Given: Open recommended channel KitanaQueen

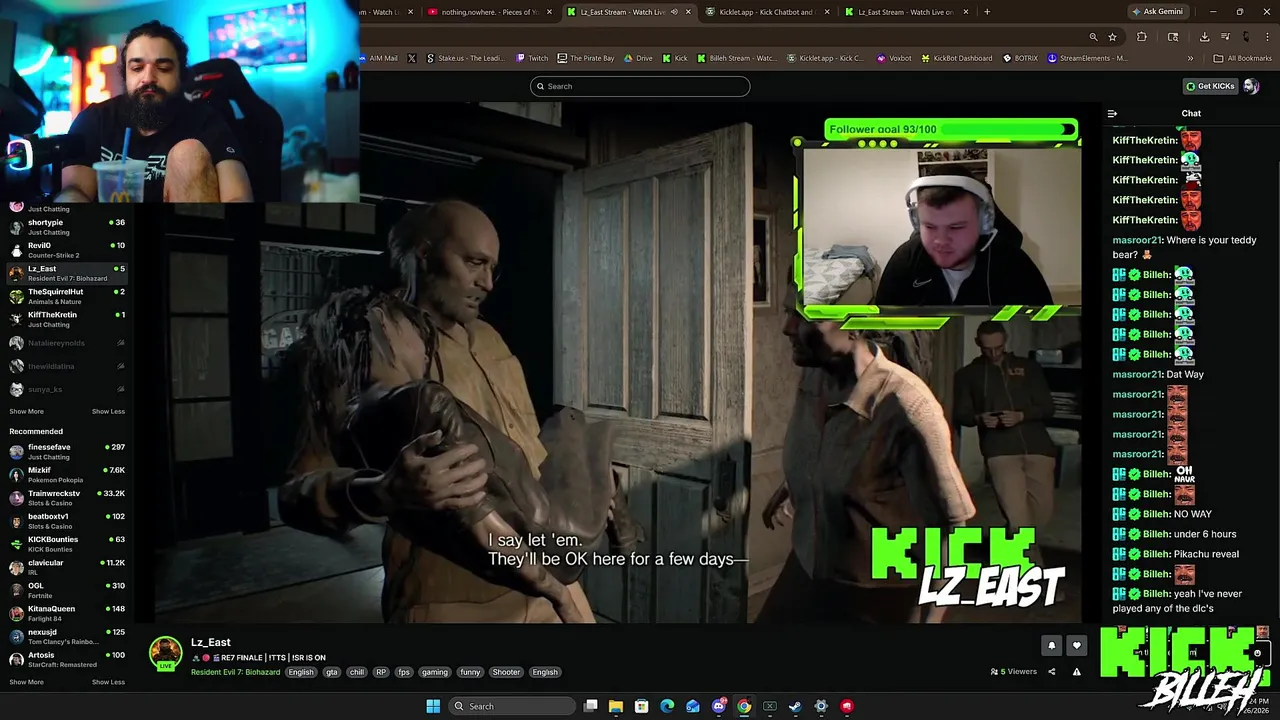Looking at the screenshot, I should (66, 613).
